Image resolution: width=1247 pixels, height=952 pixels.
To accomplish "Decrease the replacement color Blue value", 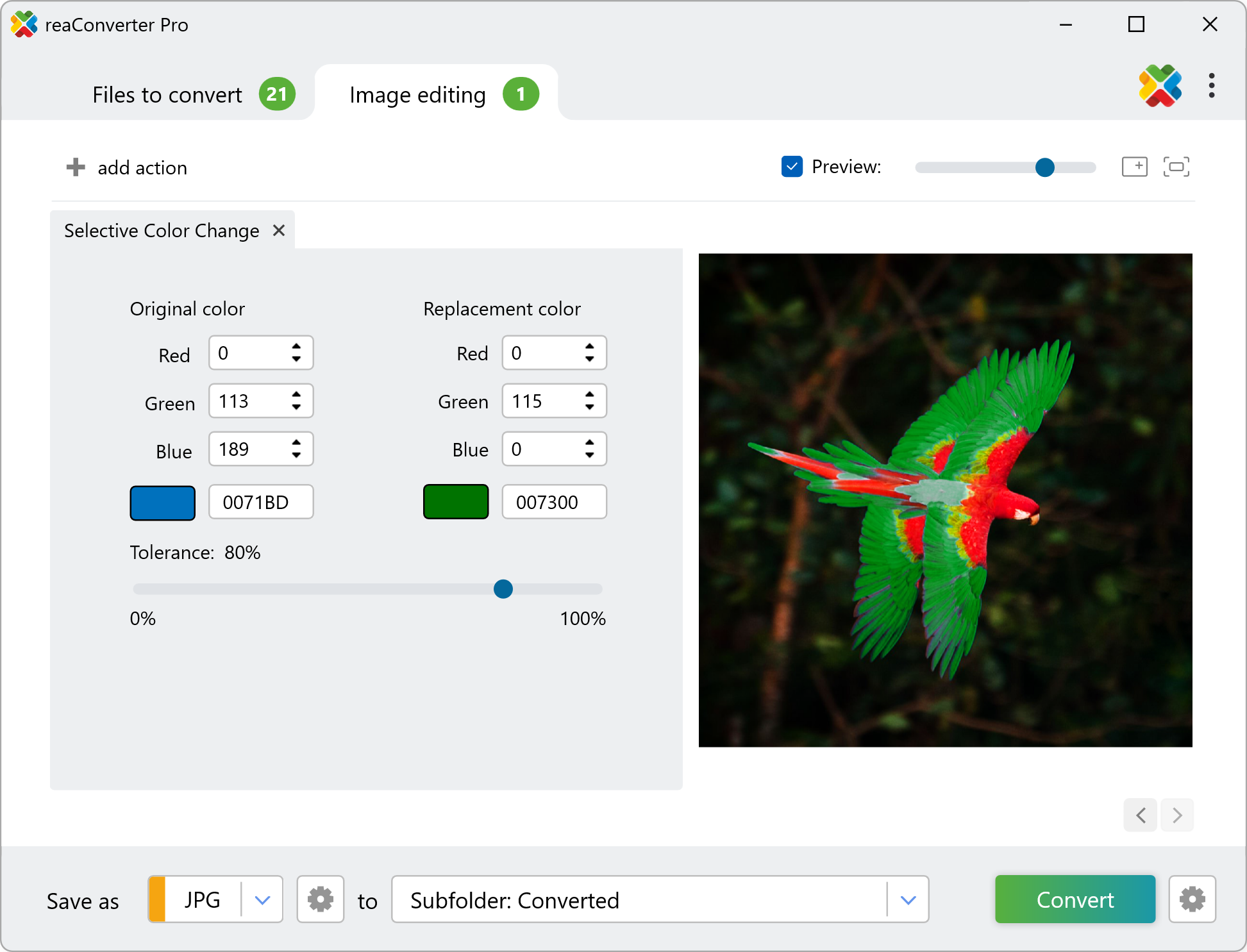I will pyautogui.click(x=589, y=456).
